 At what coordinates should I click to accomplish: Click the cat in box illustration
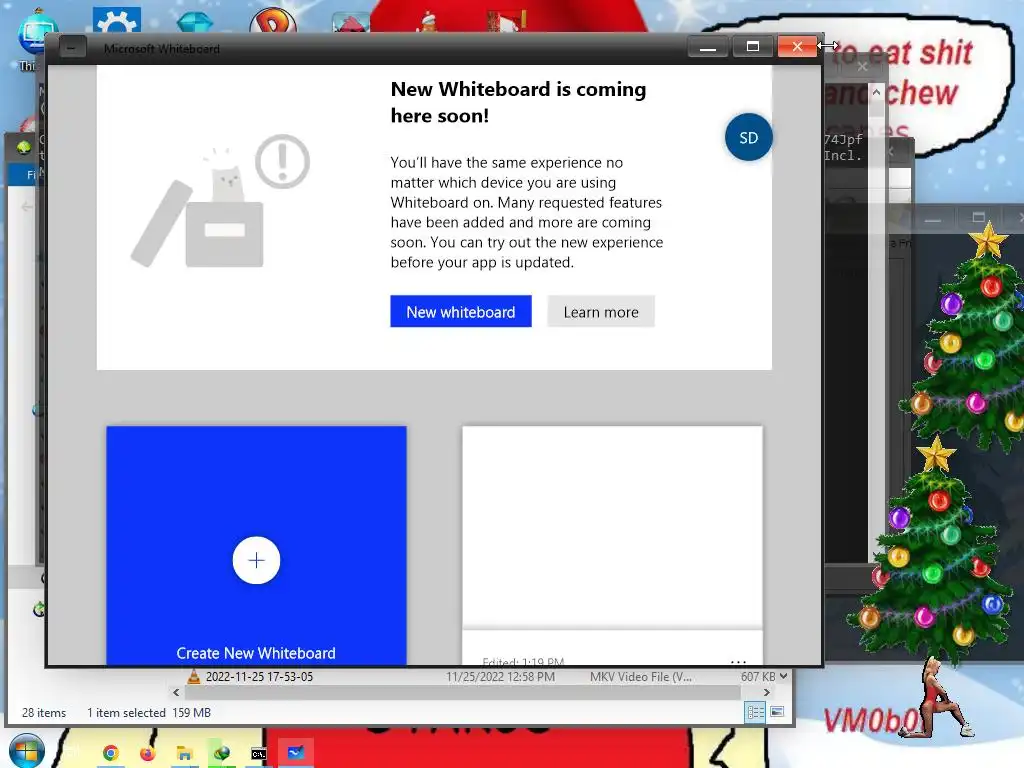pos(220,202)
